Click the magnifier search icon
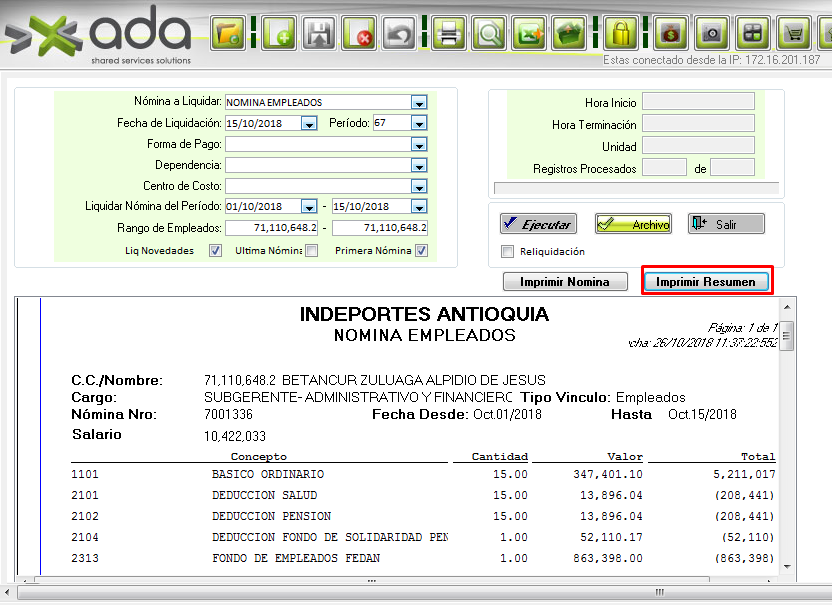832x605 pixels. [489, 34]
